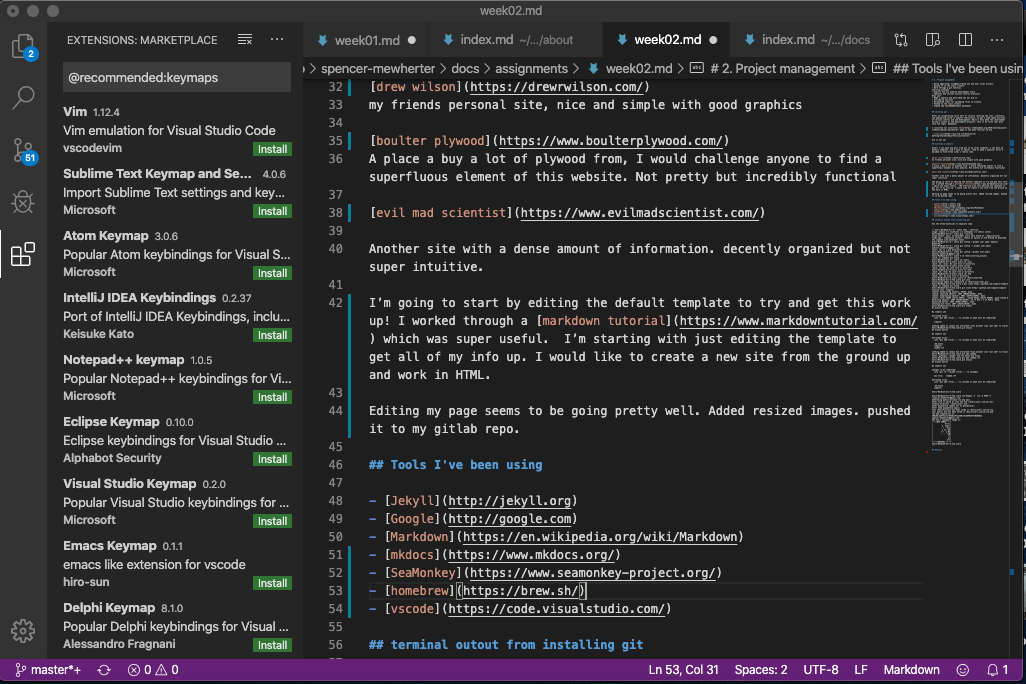Screen dimensions: 1026x684
Task: Open Source Control view with 51 changes
Action: [24, 151]
